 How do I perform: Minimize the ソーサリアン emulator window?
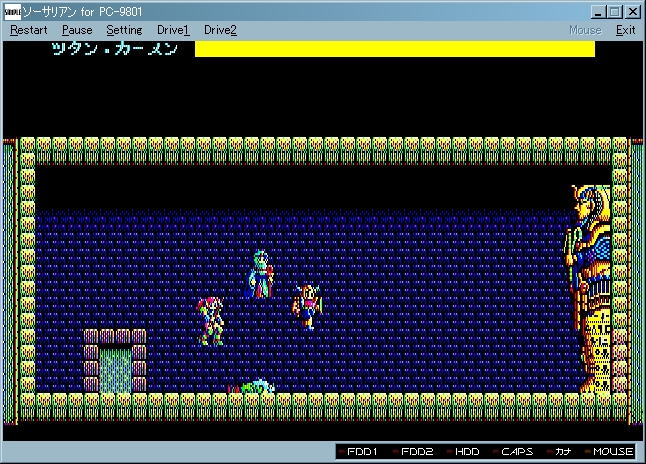(x=598, y=12)
